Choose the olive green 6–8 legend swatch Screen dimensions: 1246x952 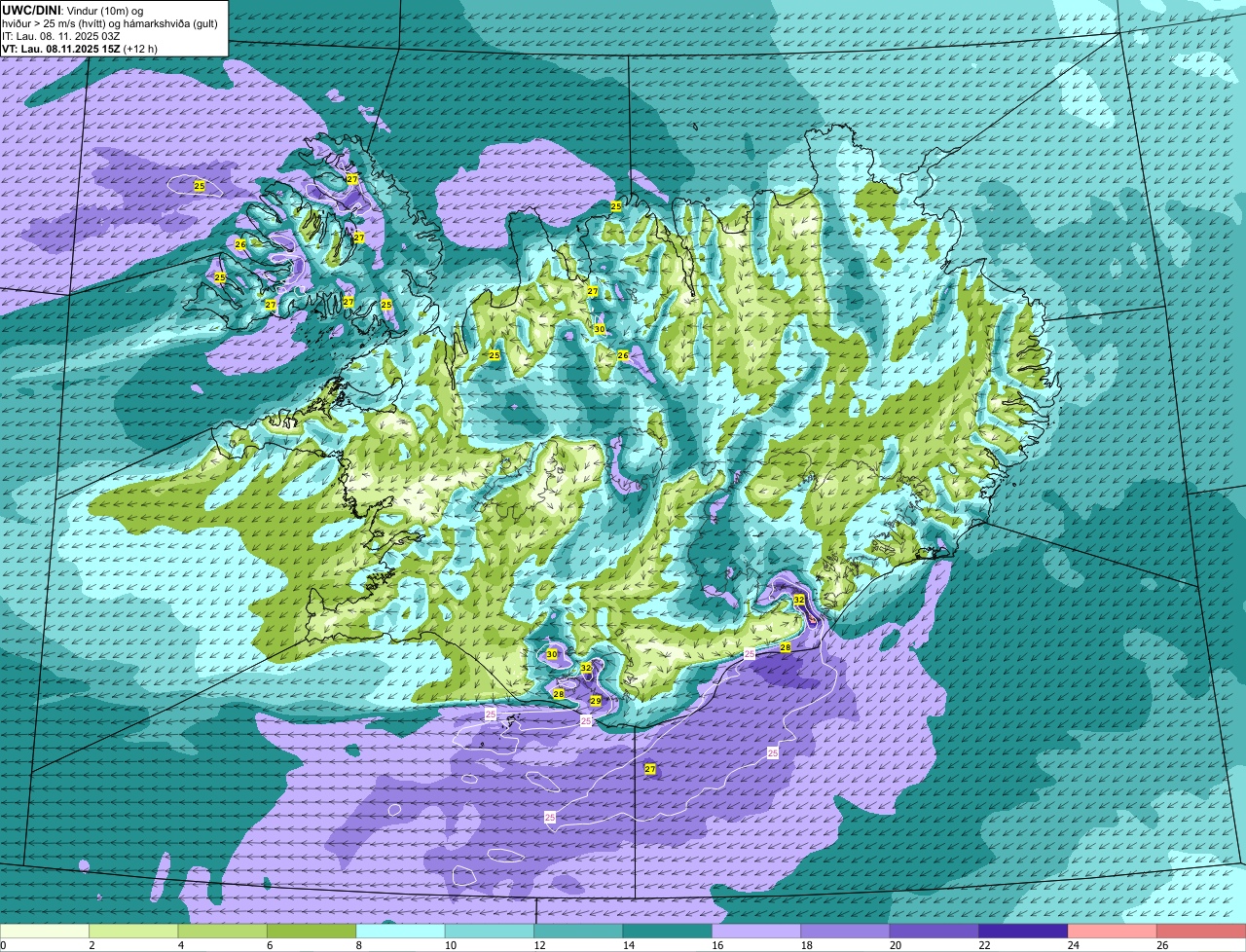tap(311, 932)
